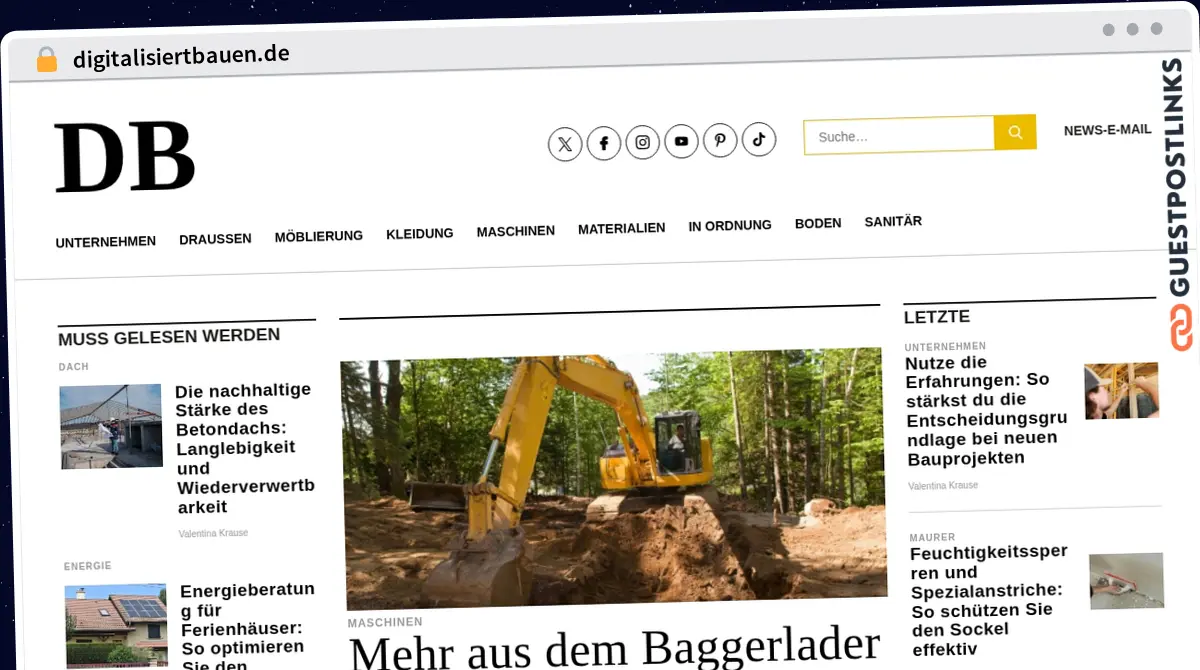Open the MASCHINEN menu item
This screenshot has width=1200, height=670.
click(x=516, y=231)
